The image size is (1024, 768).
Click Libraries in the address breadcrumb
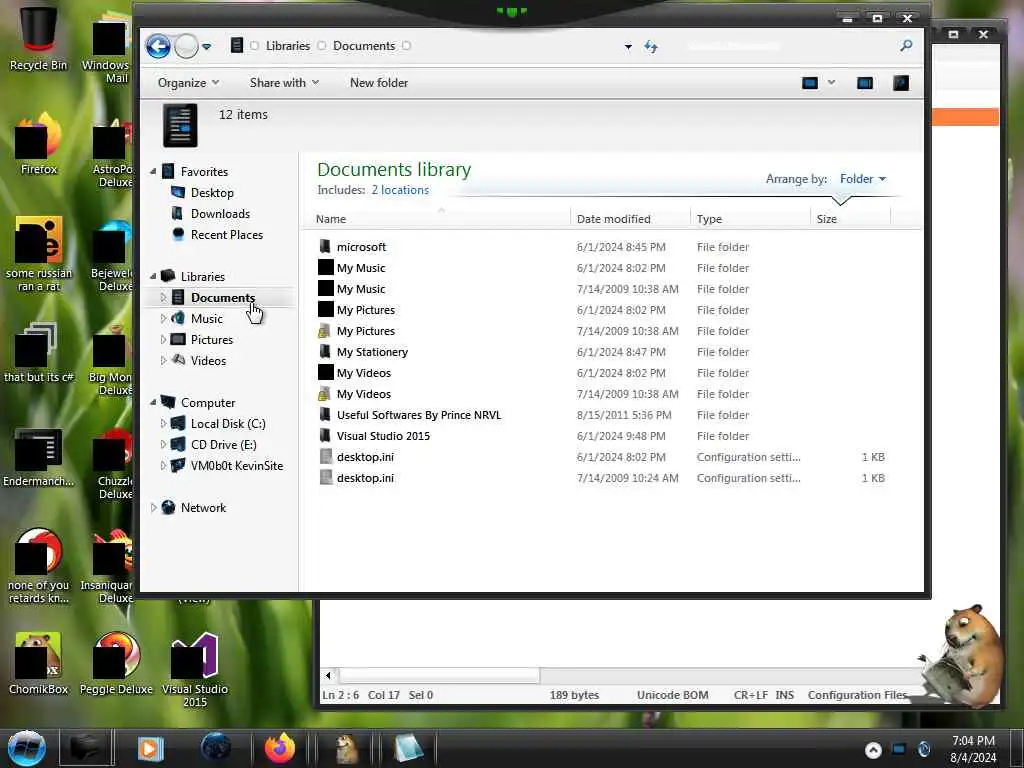pyautogui.click(x=288, y=46)
